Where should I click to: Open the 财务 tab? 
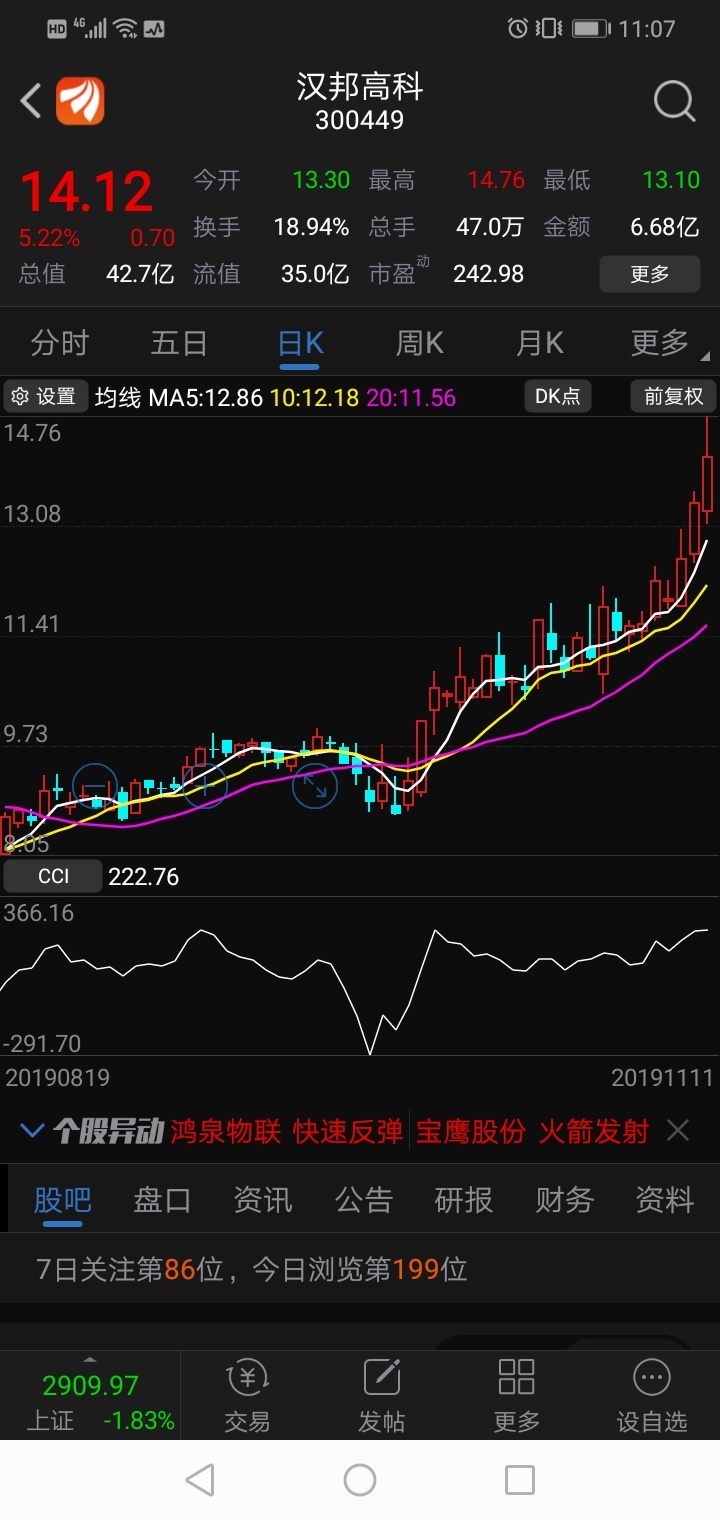[x=564, y=1199]
